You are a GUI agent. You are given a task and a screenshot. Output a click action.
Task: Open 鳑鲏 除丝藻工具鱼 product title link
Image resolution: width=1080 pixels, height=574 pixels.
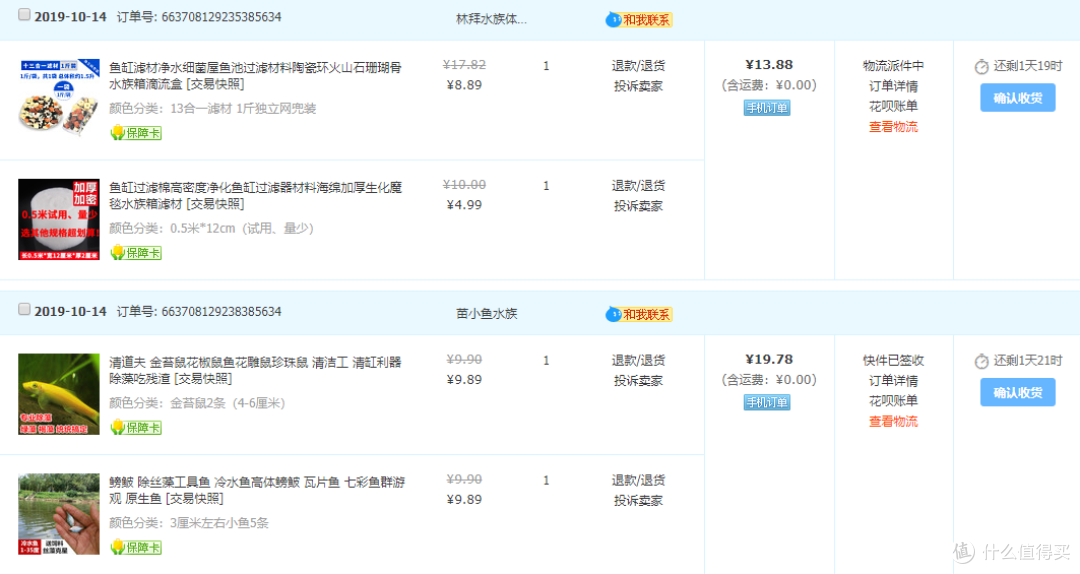coord(256,490)
